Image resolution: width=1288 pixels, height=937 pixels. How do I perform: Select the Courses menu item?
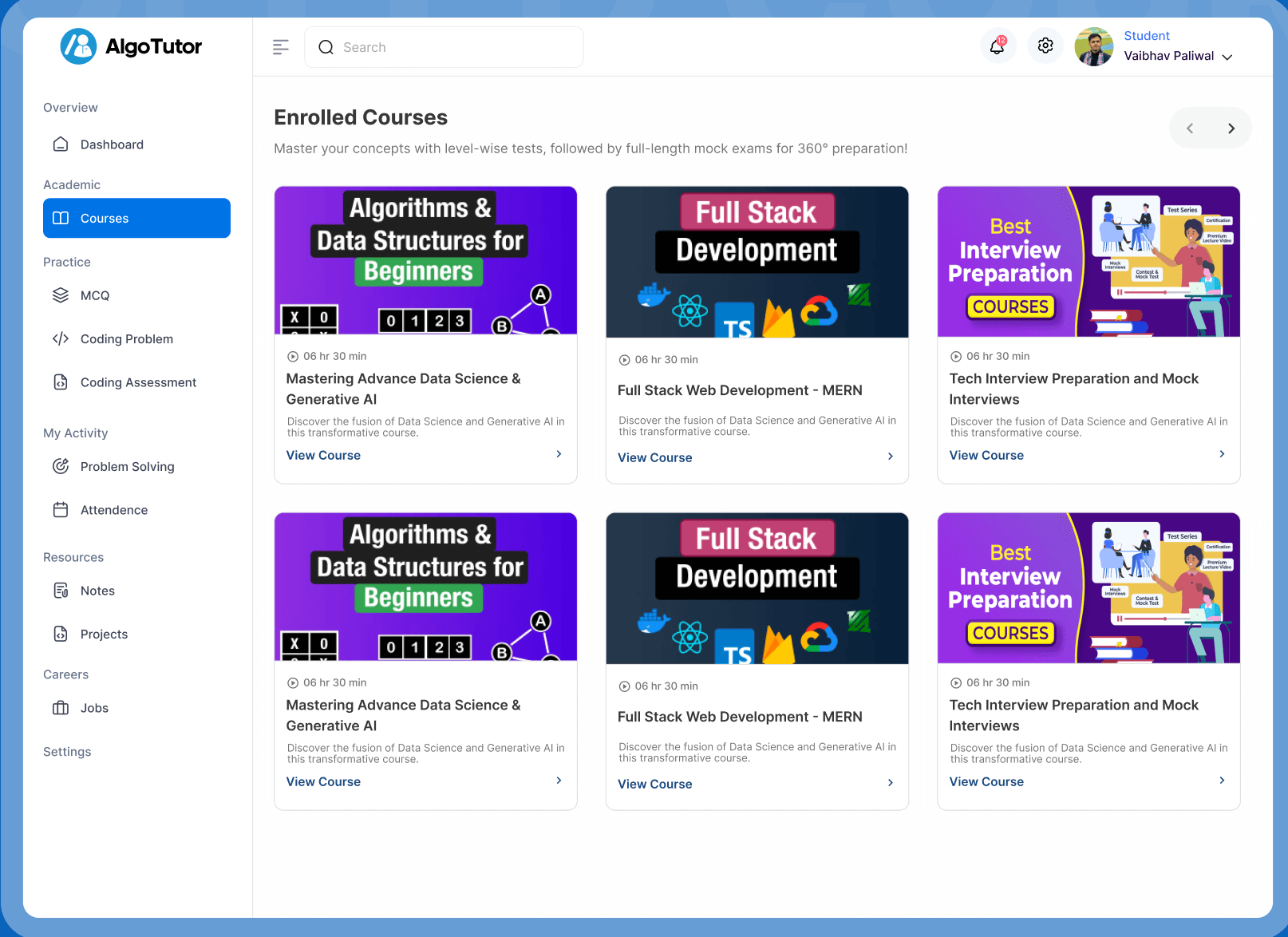[136, 218]
